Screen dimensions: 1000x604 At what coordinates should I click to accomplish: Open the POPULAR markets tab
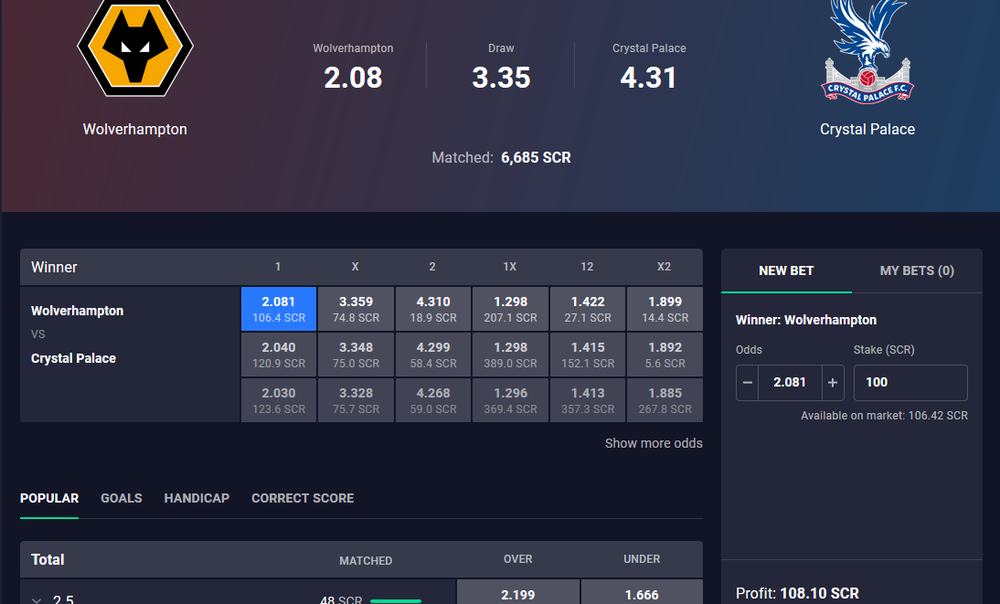(x=49, y=498)
